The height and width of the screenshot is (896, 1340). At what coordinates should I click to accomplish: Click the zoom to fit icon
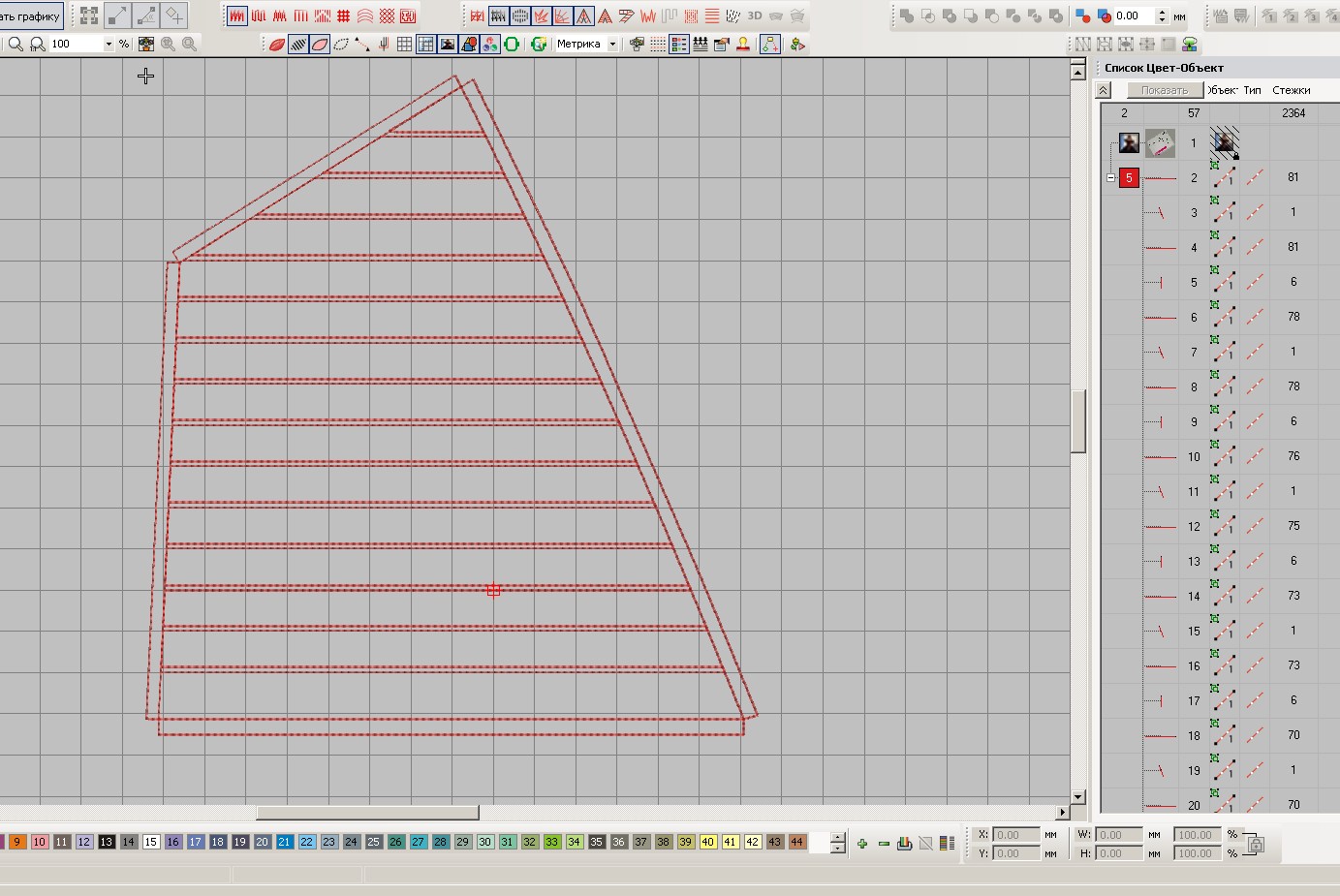coord(146,44)
